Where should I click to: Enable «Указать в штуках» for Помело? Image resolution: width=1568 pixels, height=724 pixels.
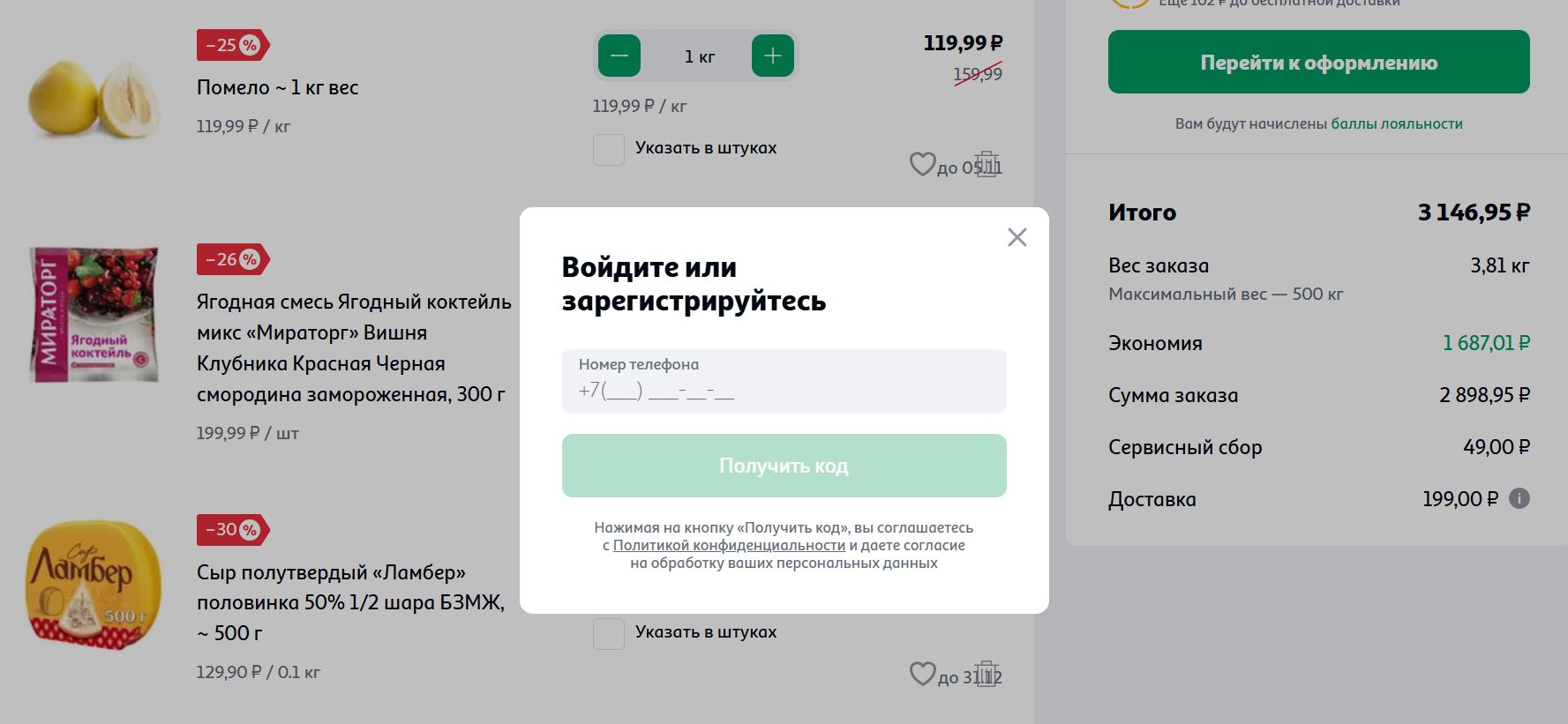(608, 150)
